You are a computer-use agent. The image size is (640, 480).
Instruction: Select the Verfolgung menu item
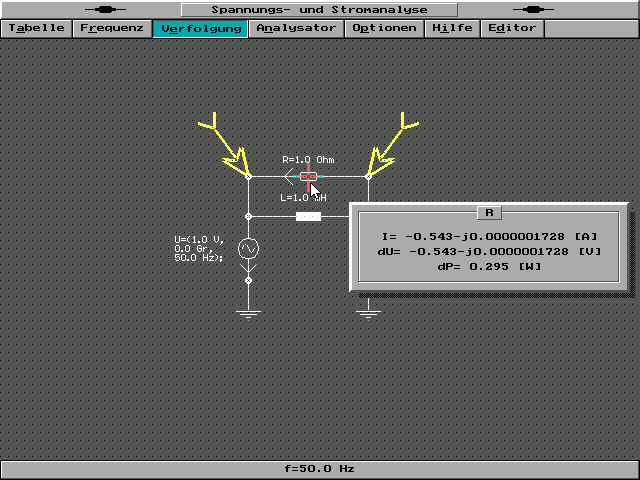pos(201,28)
